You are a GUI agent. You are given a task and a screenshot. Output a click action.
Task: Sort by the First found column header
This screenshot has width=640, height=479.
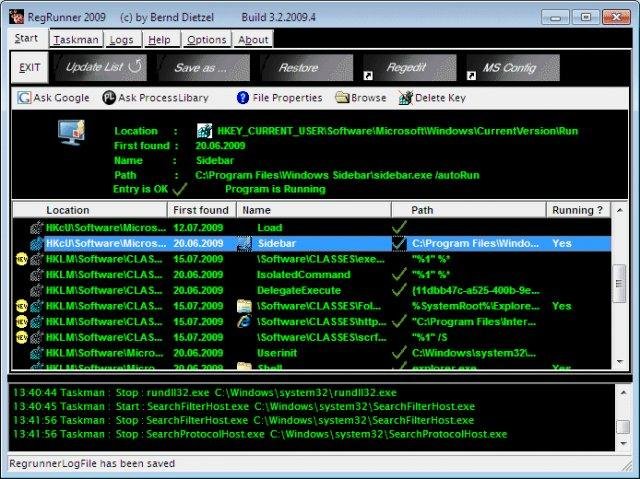(x=202, y=210)
